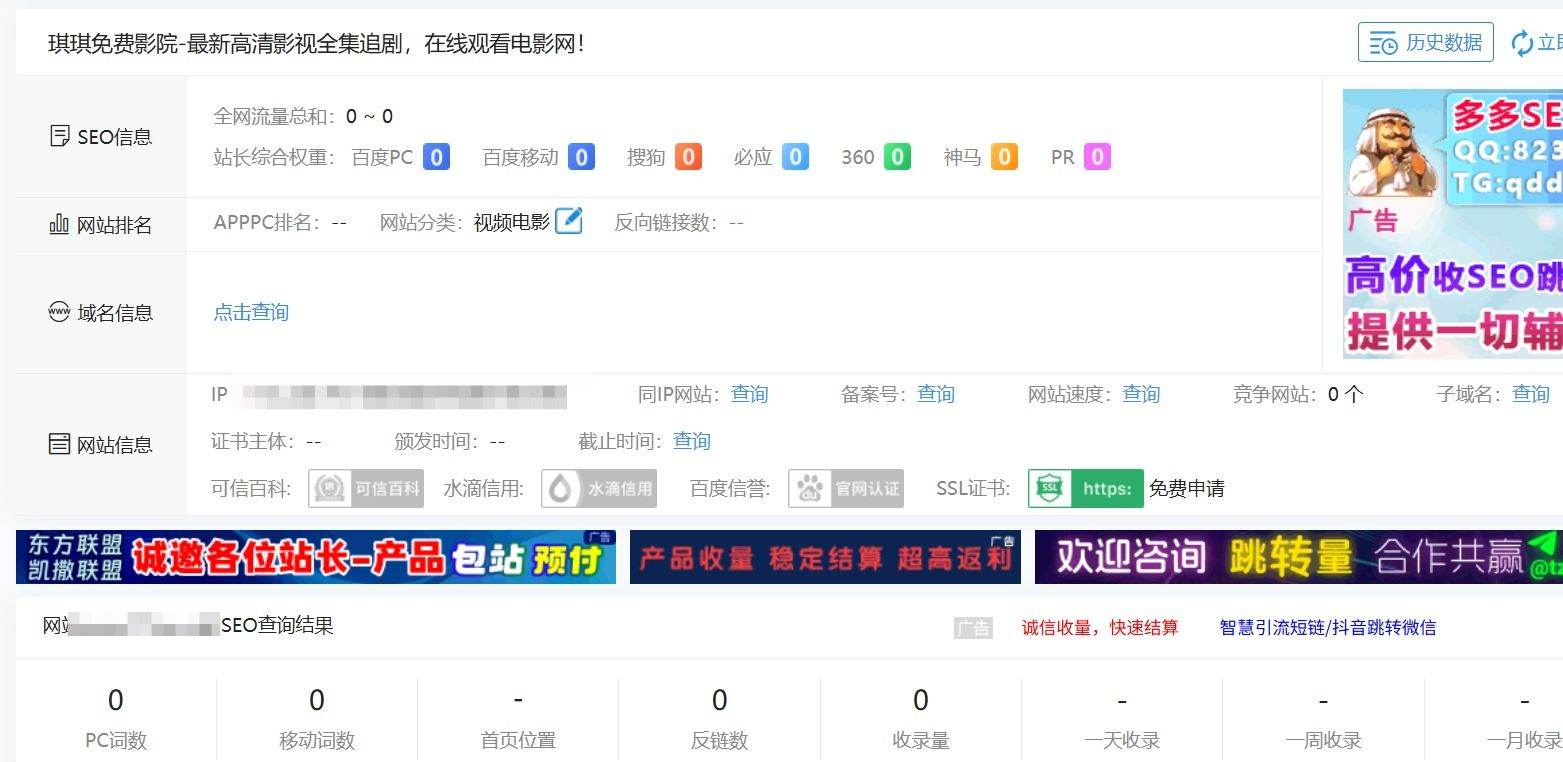The width and height of the screenshot is (1563, 762).
Task: Click the 百度移动 weight badge
Action: point(581,157)
